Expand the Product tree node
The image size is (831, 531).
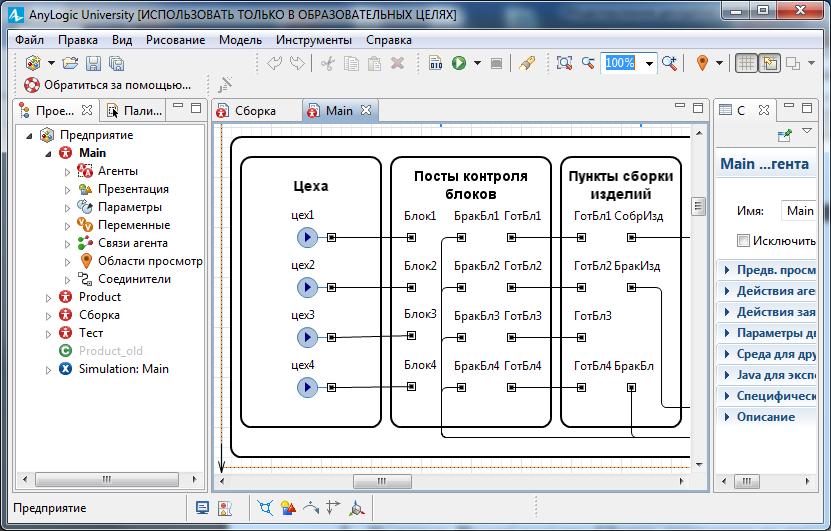coord(48,298)
